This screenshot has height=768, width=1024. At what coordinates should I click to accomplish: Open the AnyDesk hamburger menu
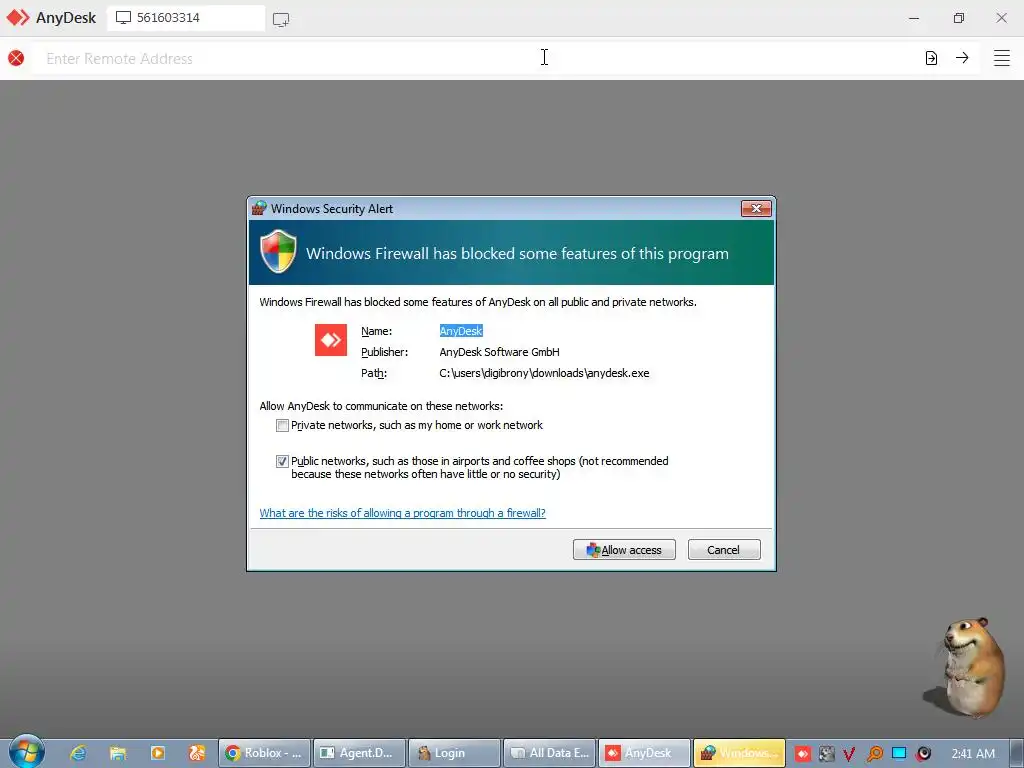tap(1002, 58)
